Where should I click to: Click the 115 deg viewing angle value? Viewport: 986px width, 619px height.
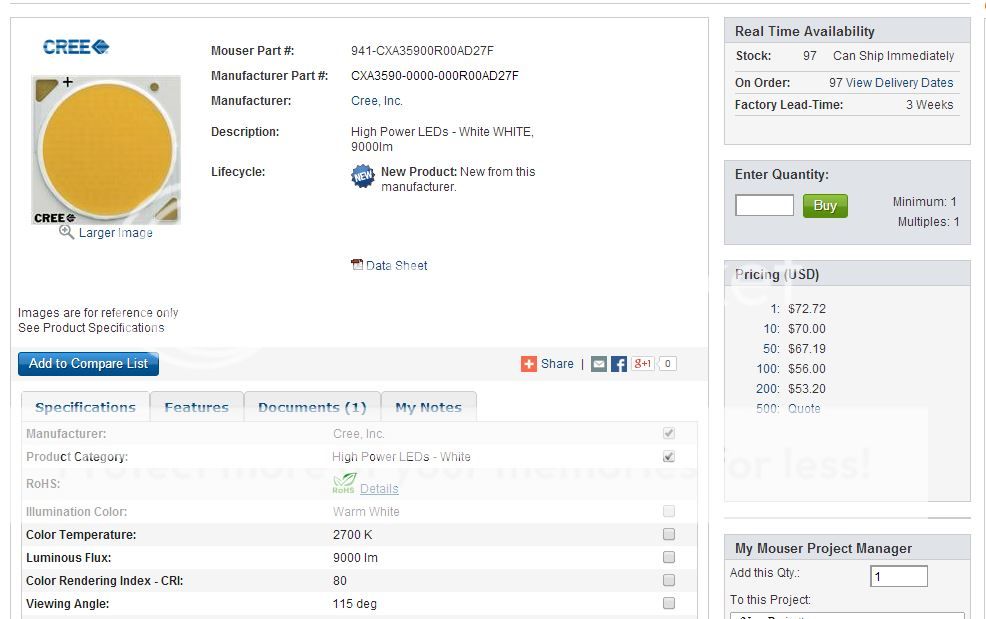pos(355,604)
